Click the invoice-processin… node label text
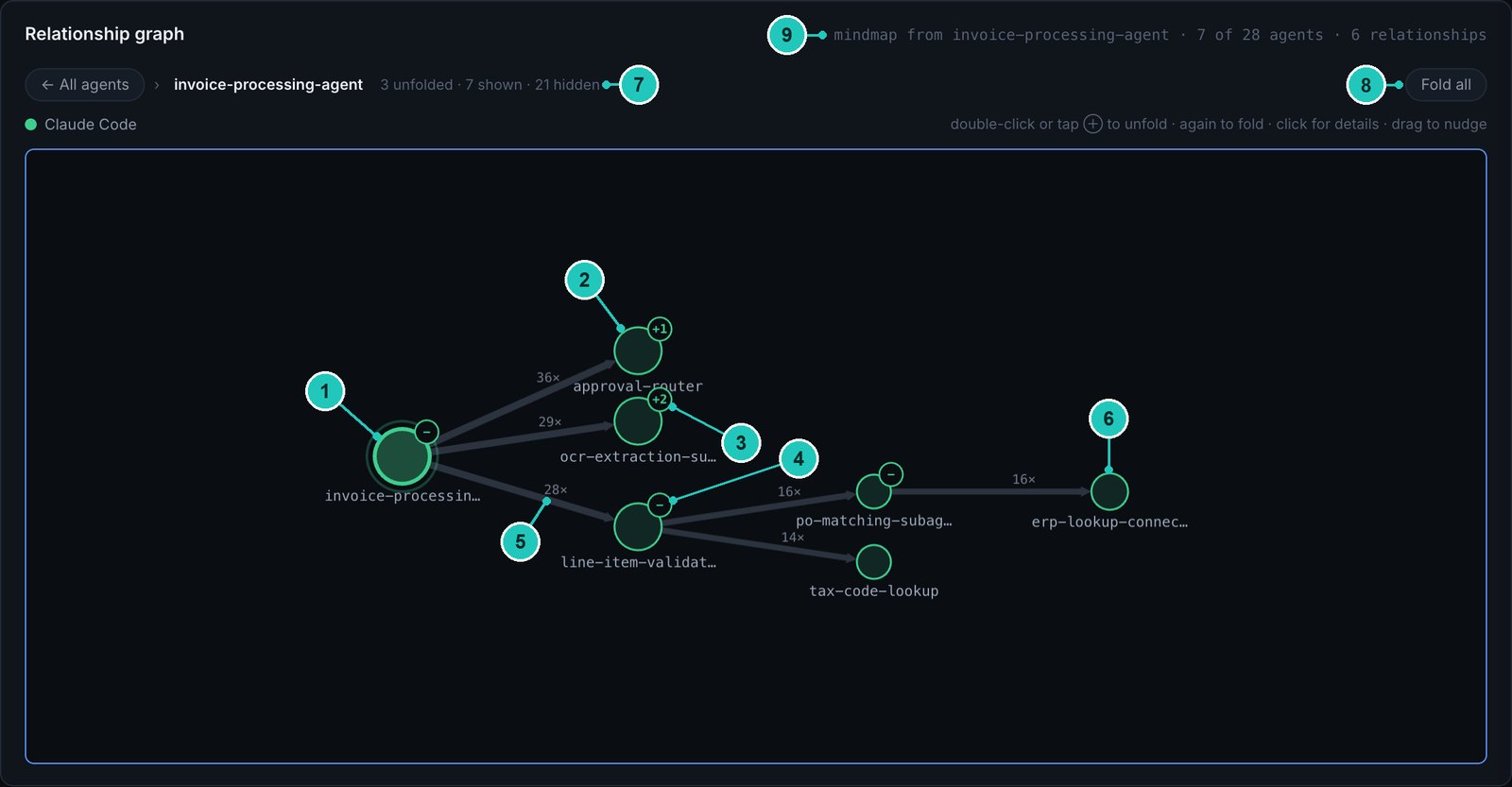Screen dimensions: 1512x787 click(403, 495)
